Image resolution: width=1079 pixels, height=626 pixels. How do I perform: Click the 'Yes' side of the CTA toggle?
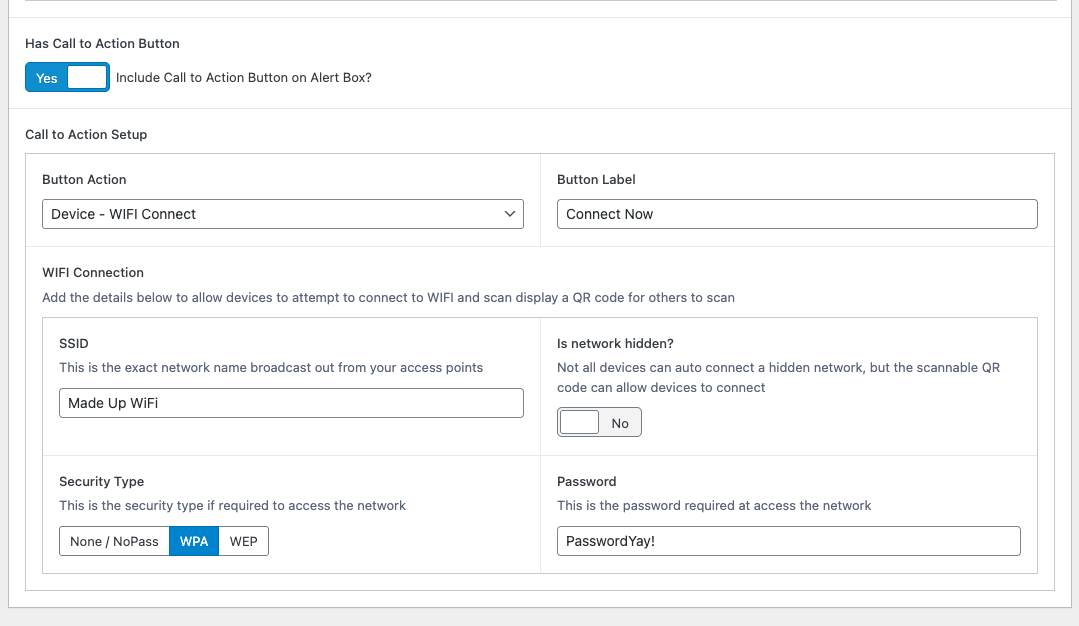pyautogui.click(x=46, y=77)
